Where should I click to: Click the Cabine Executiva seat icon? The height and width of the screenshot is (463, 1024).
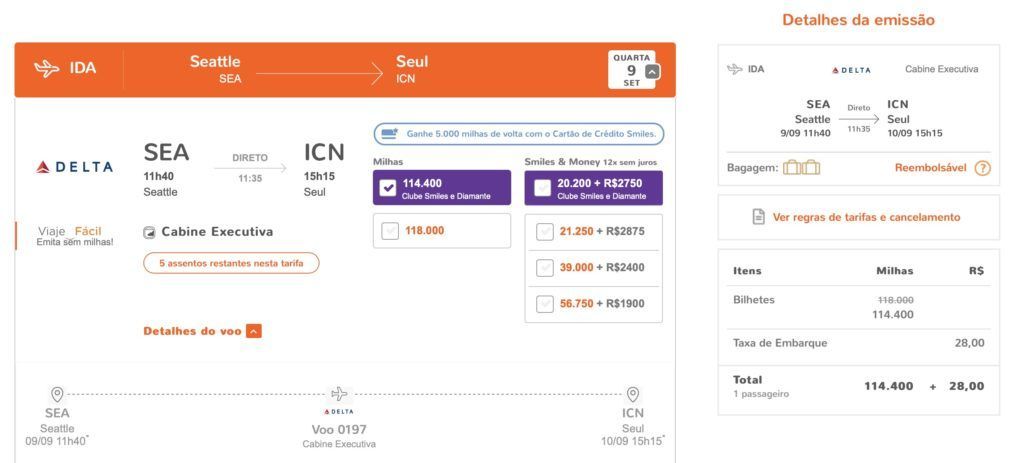(150, 232)
